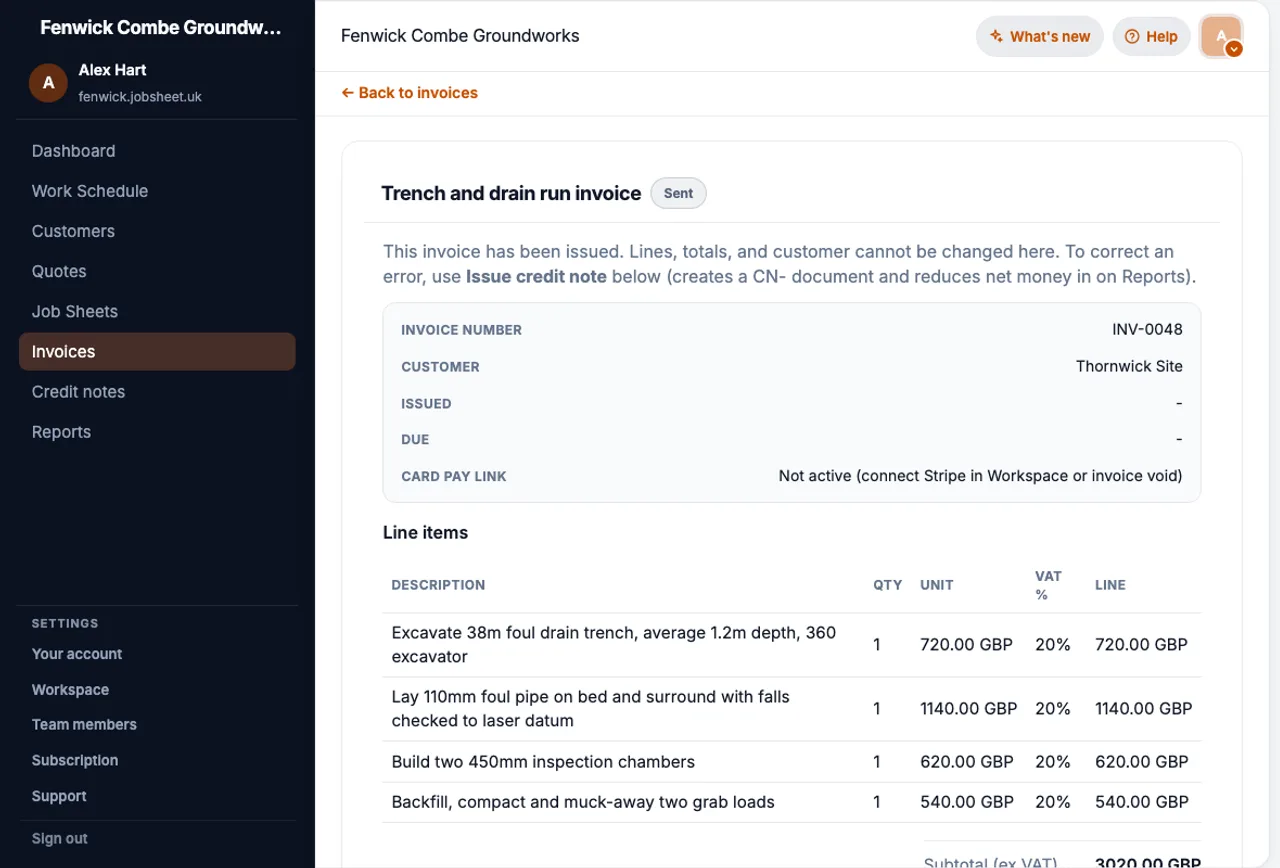Click the Build two 450mm inspection chambers row
1280x868 pixels.
click(x=792, y=762)
